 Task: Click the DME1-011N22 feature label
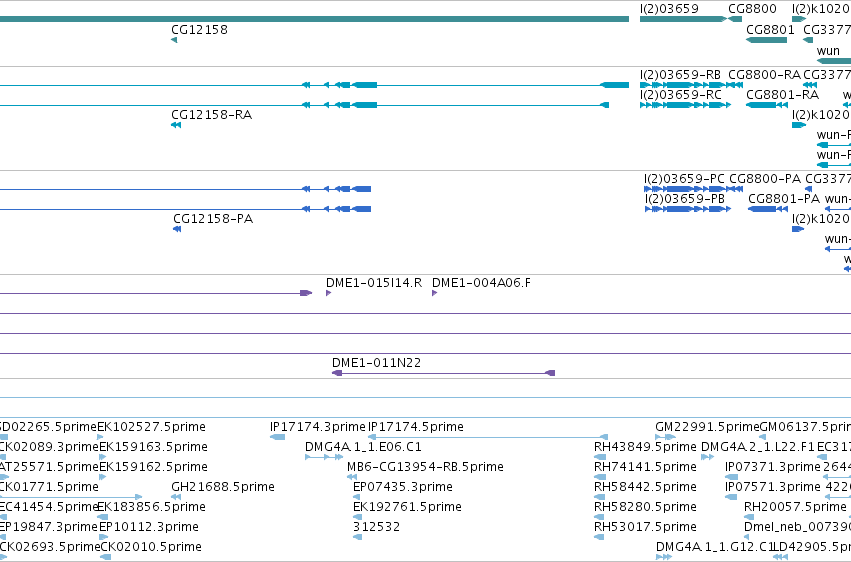[376, 363]
